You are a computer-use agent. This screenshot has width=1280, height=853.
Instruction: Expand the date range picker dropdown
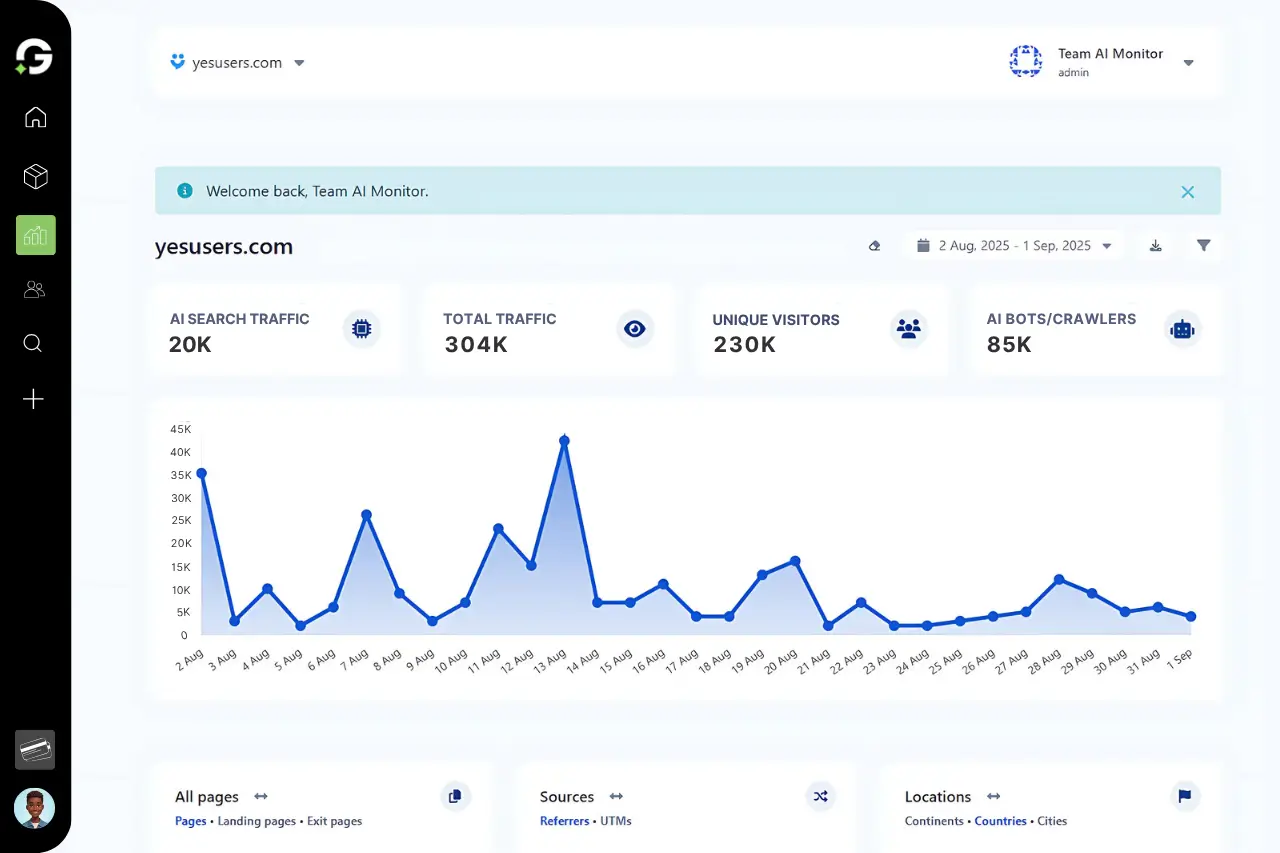click(1106, 245)
